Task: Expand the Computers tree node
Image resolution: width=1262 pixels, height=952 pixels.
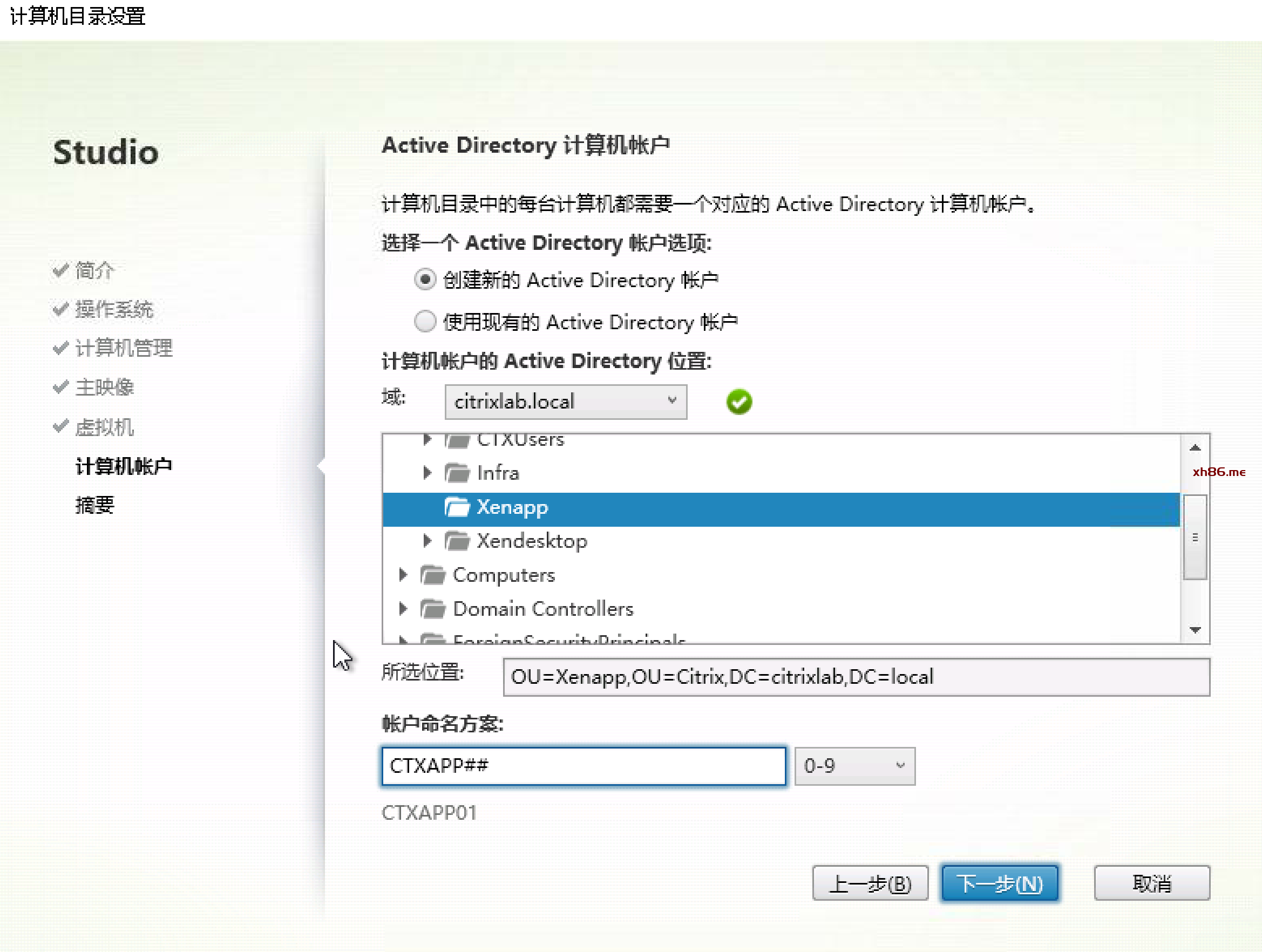Action: click(403, 575)
